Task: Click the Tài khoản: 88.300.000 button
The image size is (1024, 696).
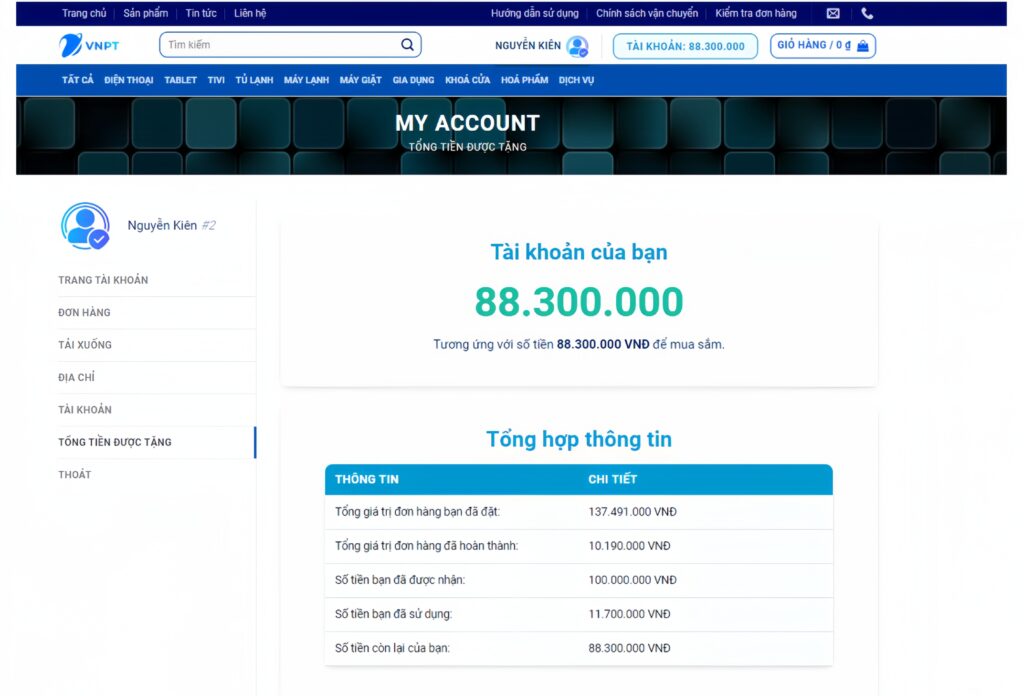Action: 685,46
